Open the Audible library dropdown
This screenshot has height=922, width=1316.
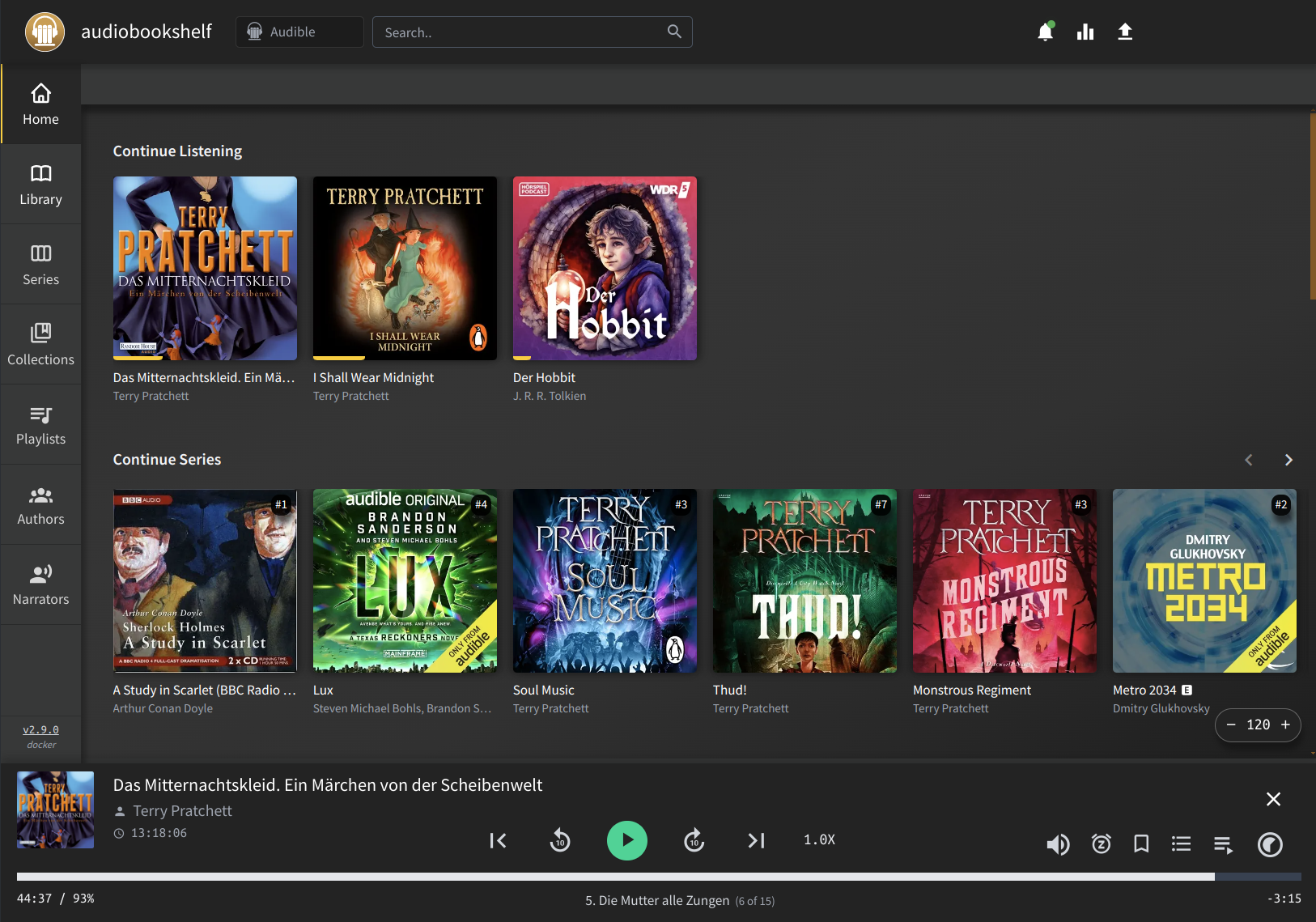coord(299,32)
